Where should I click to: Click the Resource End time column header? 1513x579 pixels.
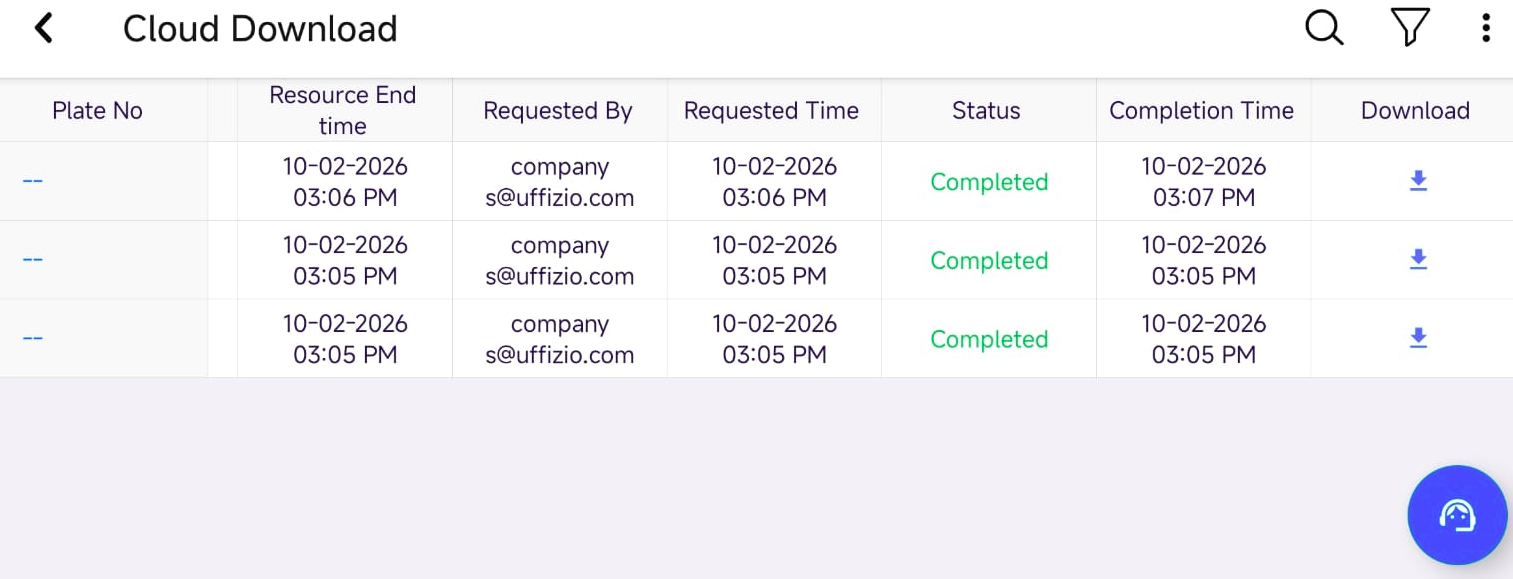pyautogui.click(x=343, y=111)
